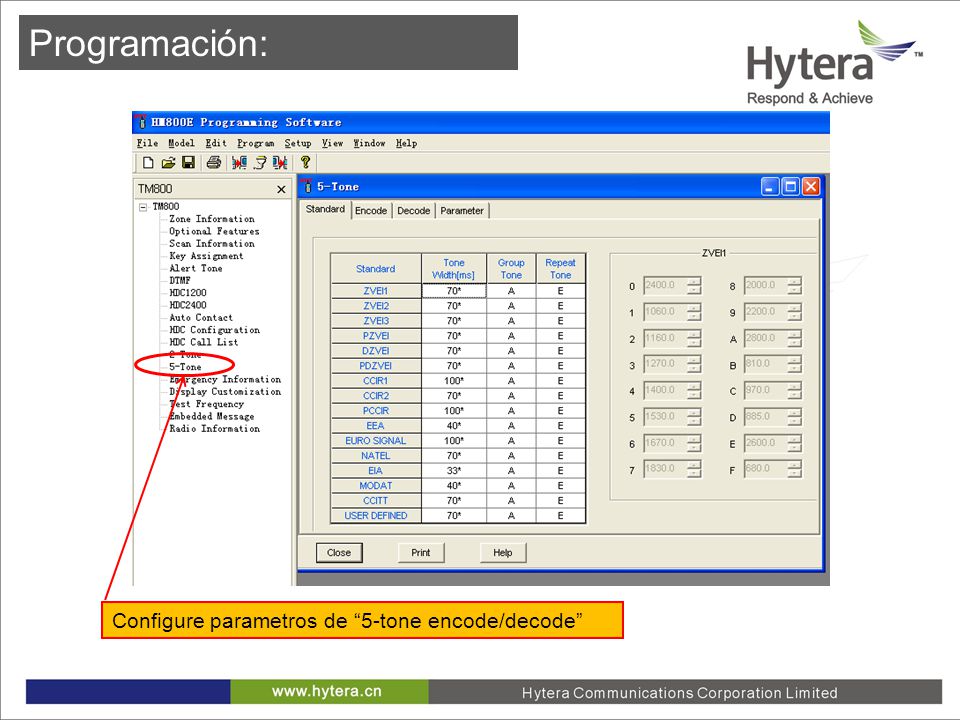Click the Read from radio icon
Image resolution: width=960 pixels, height=720 pixels.
pyautogui.click(x=239, y=163)
